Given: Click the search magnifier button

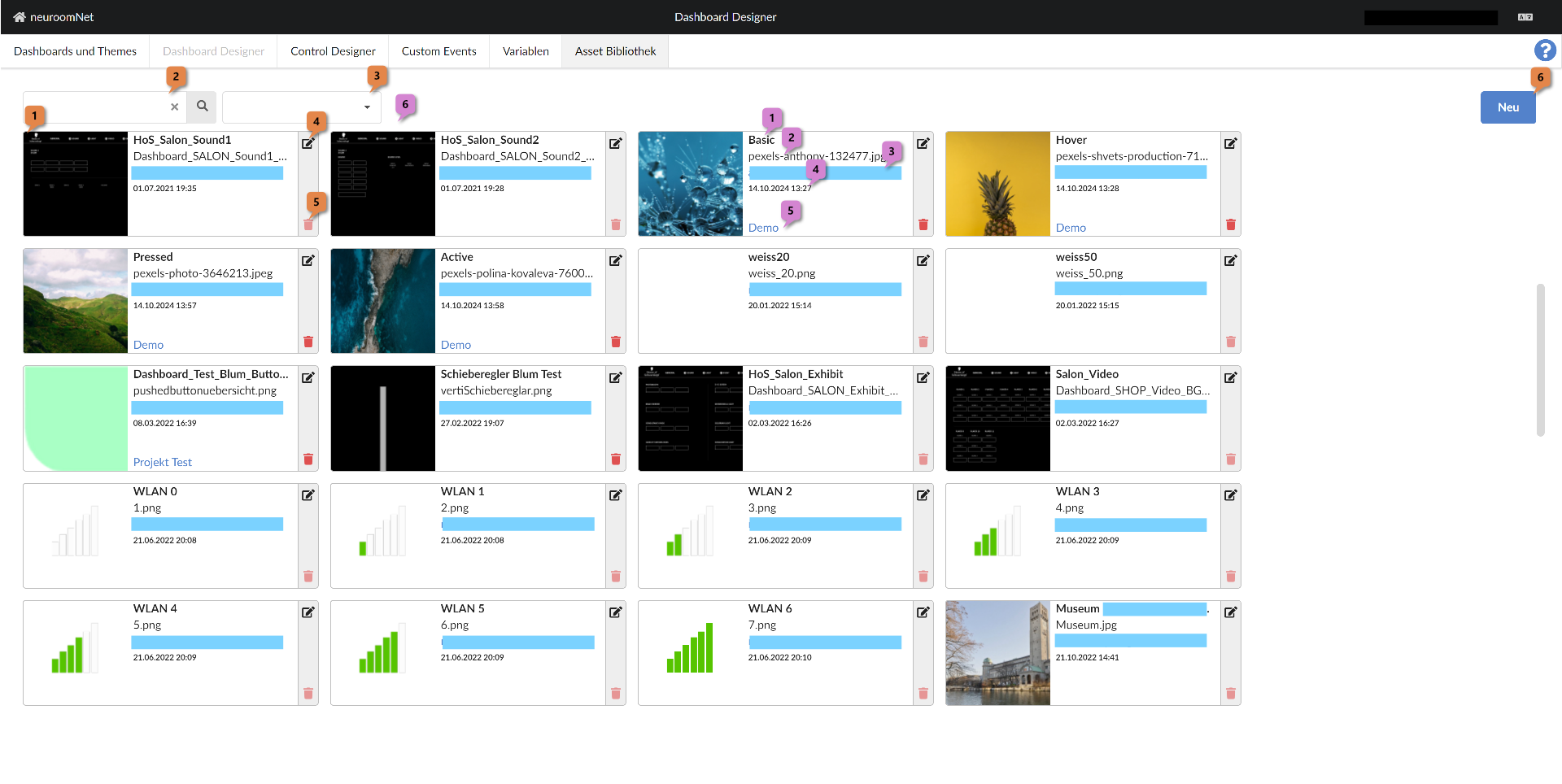Looking at the screenshot, I should click(203, 107).
